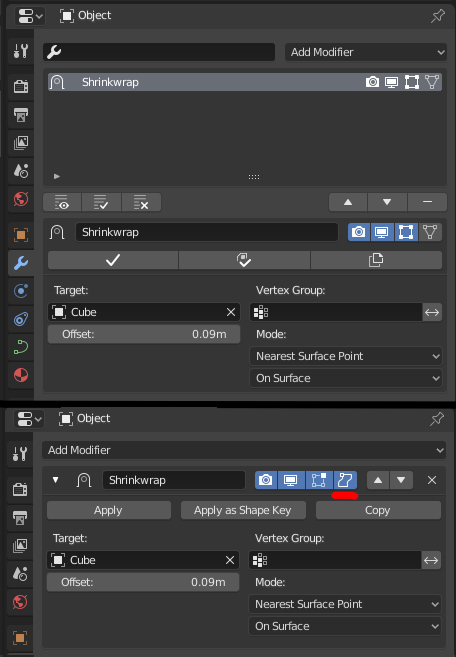Adjust the lower Offset 0.09m field
This screenshot has width=456, height=657.
click(x=143, y=582)
